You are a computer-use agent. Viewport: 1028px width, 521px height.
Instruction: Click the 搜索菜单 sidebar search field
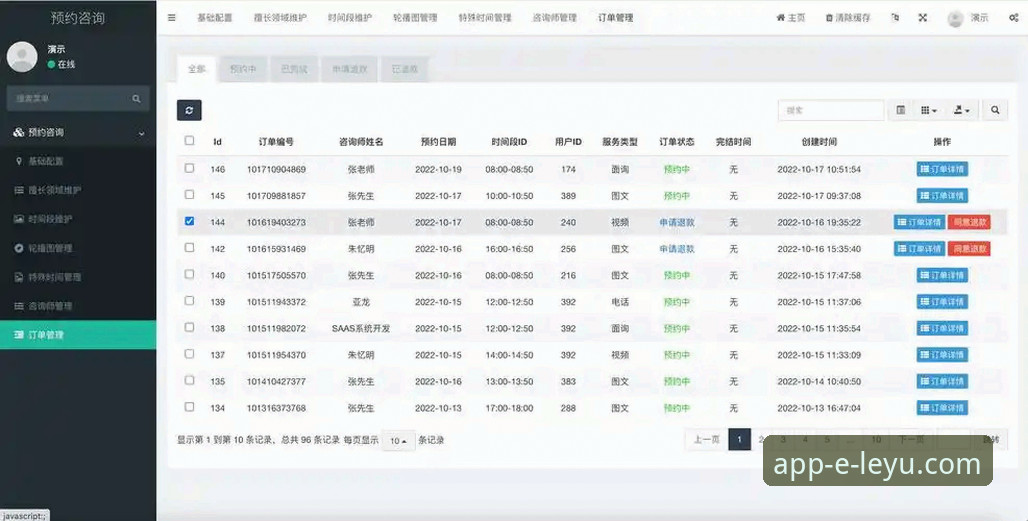click(x=69, y=98)
